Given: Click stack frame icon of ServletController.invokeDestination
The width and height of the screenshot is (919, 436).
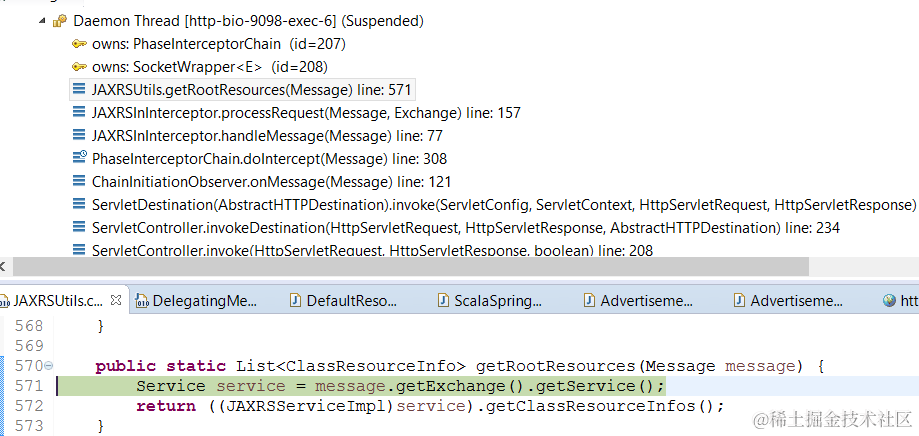Looking at the screenshot, I should 79,226.
